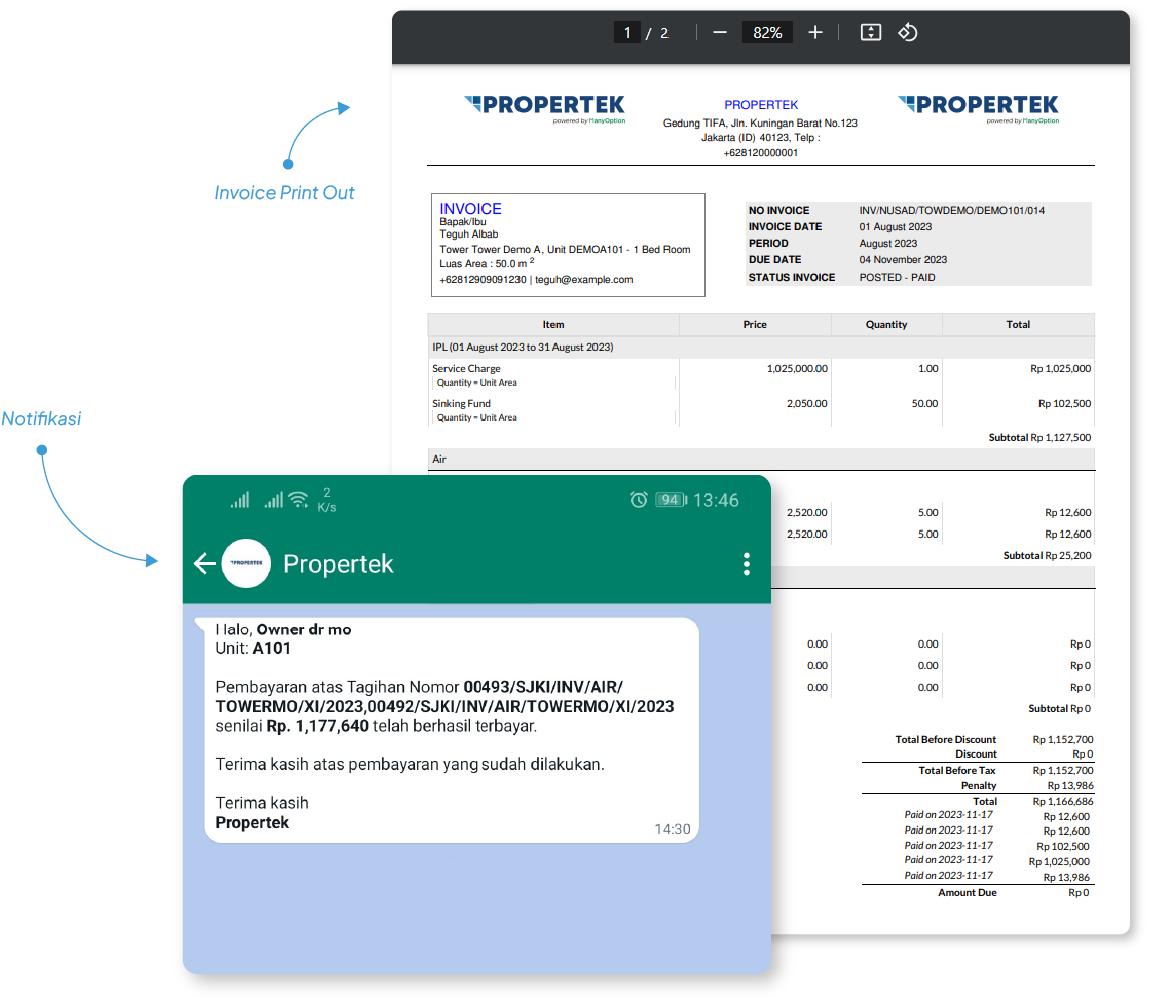Click the right PROPERTEK logo on the invoice
Image resolution: width=1150 pixels, height=1006 pixels.
(x=981, y=104)
